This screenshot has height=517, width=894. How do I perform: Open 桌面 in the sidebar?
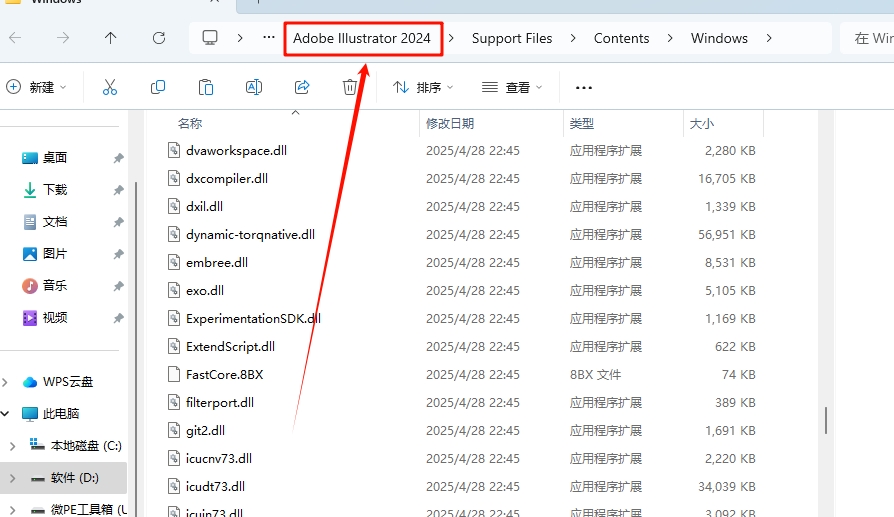pyautogui.click(x=55, y=158)
